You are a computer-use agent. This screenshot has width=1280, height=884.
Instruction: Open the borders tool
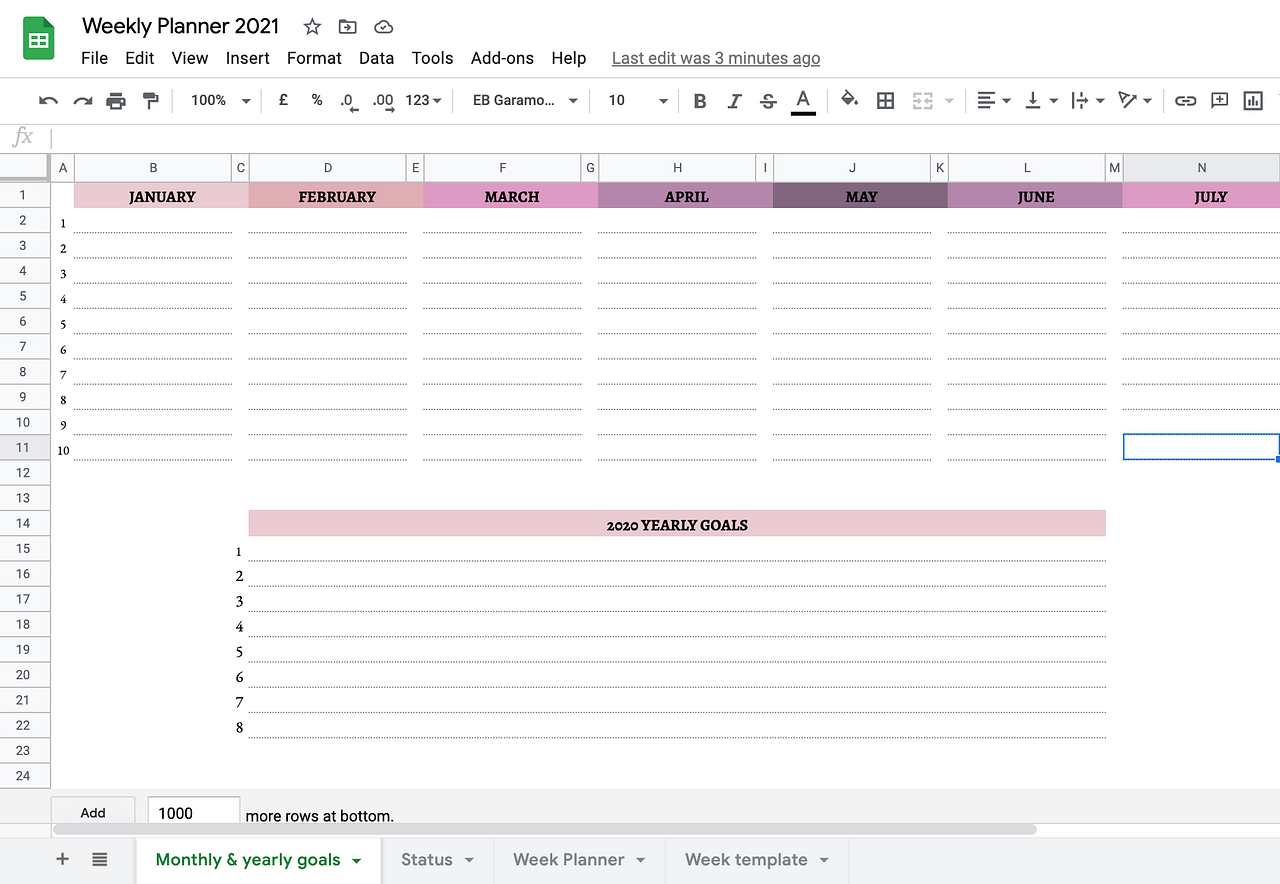point(885,100)
